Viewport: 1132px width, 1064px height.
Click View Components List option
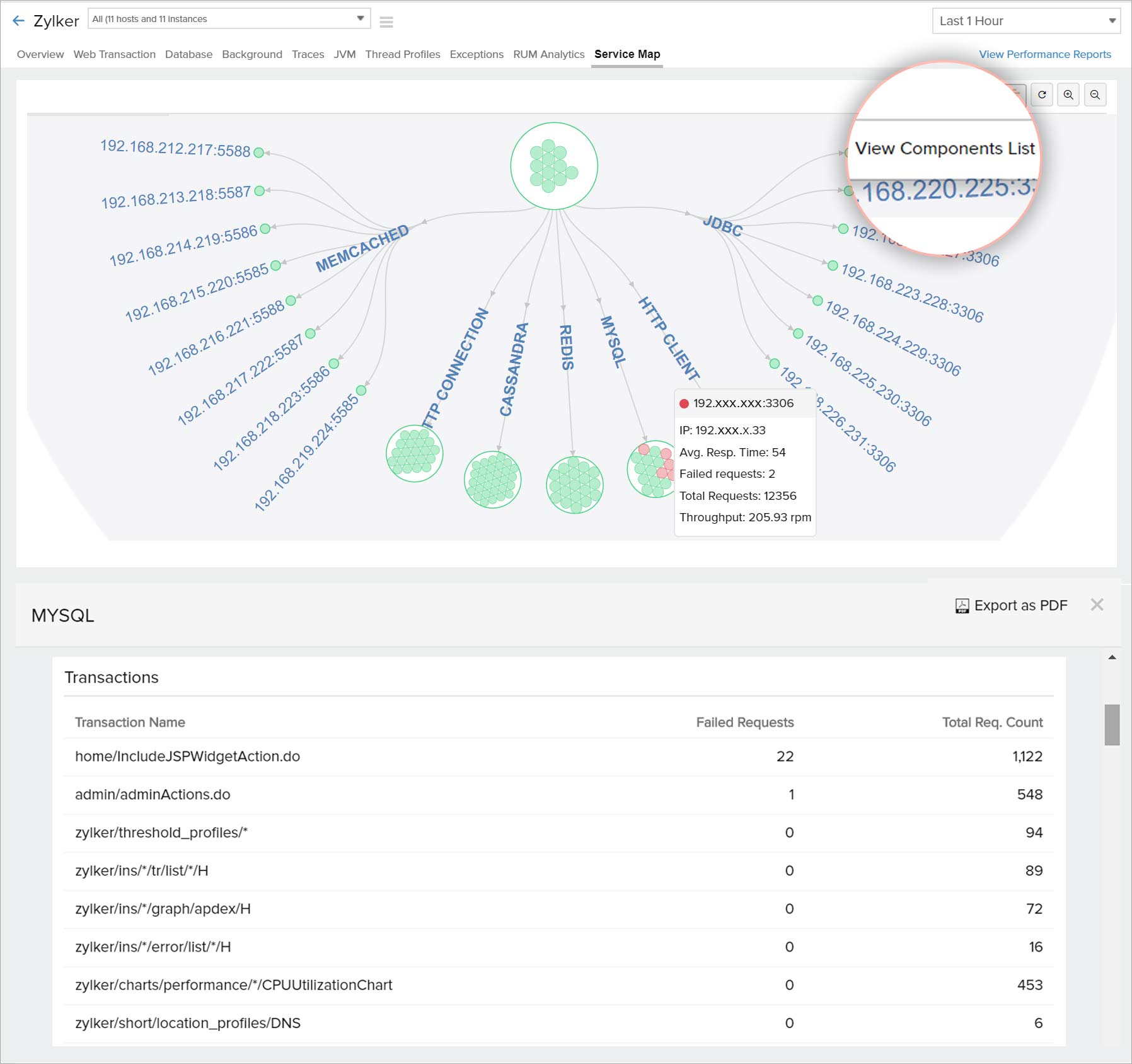point(944,149)
